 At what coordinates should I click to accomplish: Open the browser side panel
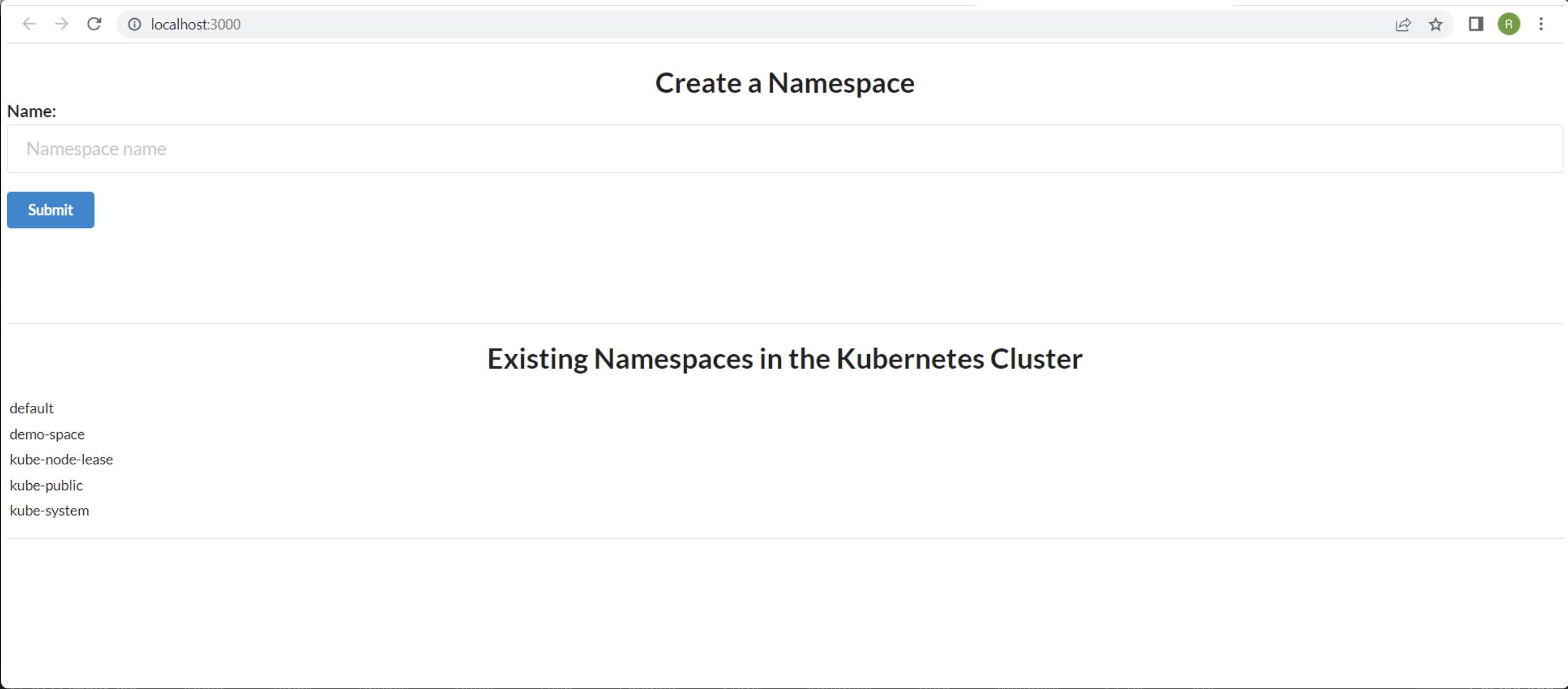pos(1476,24)
